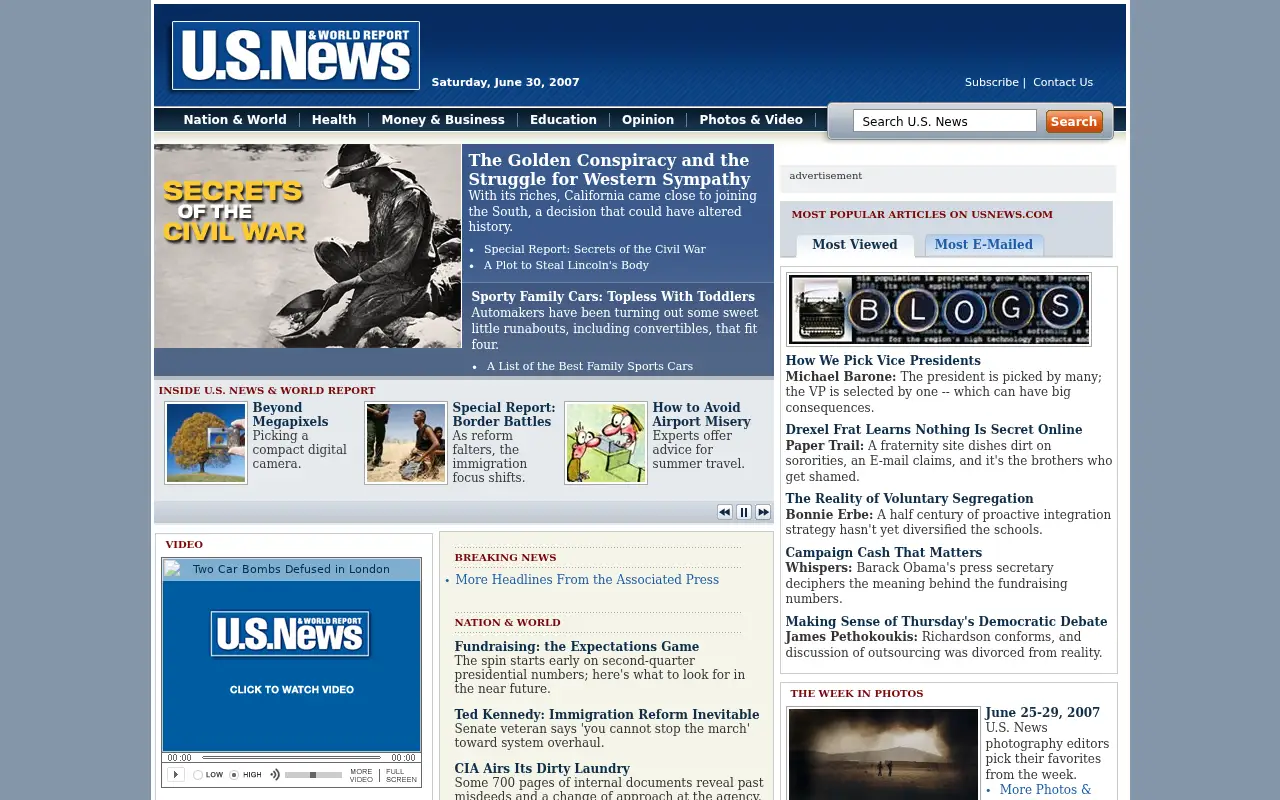Open the Opinion section

(x=648, y=120)
